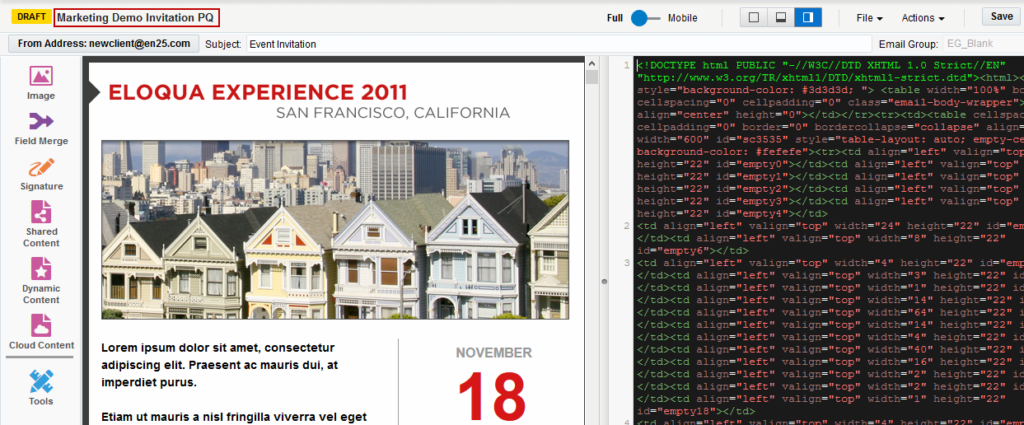Screen dimensions: 1024x425
Task: Select right split pane layout button
Action: (808, 17)
